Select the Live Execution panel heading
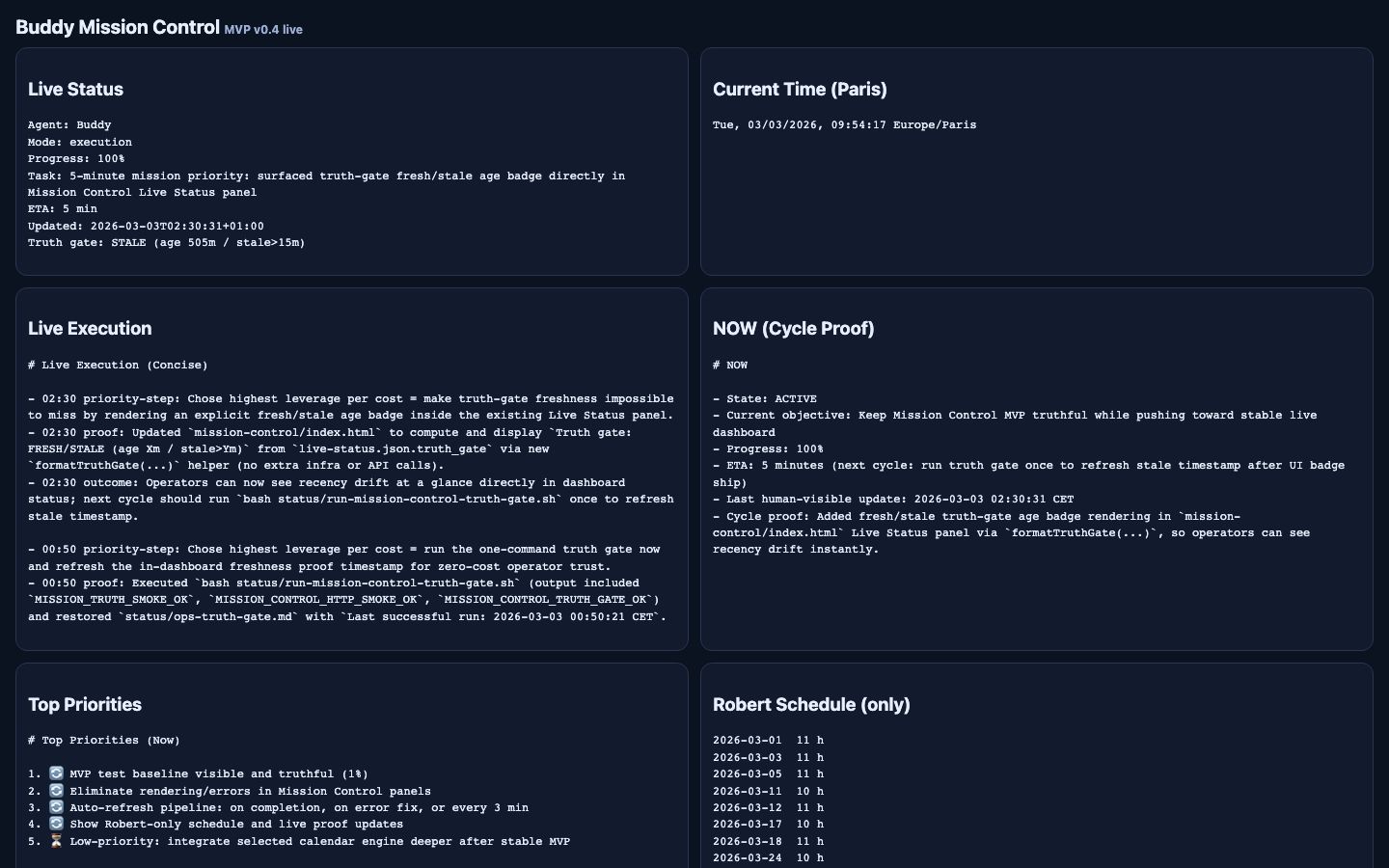Image resolution: width=1389 pixels, height=868 pixels. click(x=90, y=328)
